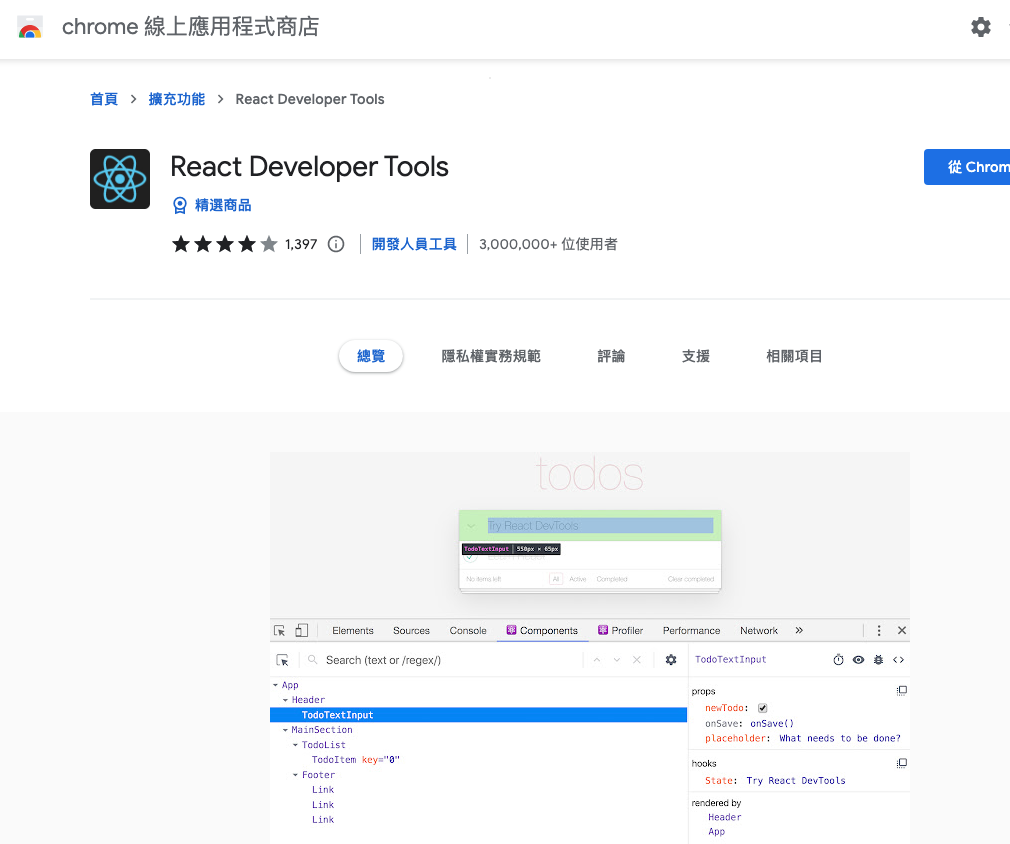Viewport: 1010px width, 844px height.
Task: Click the todos input in the preview
Action: pos(600,526)
